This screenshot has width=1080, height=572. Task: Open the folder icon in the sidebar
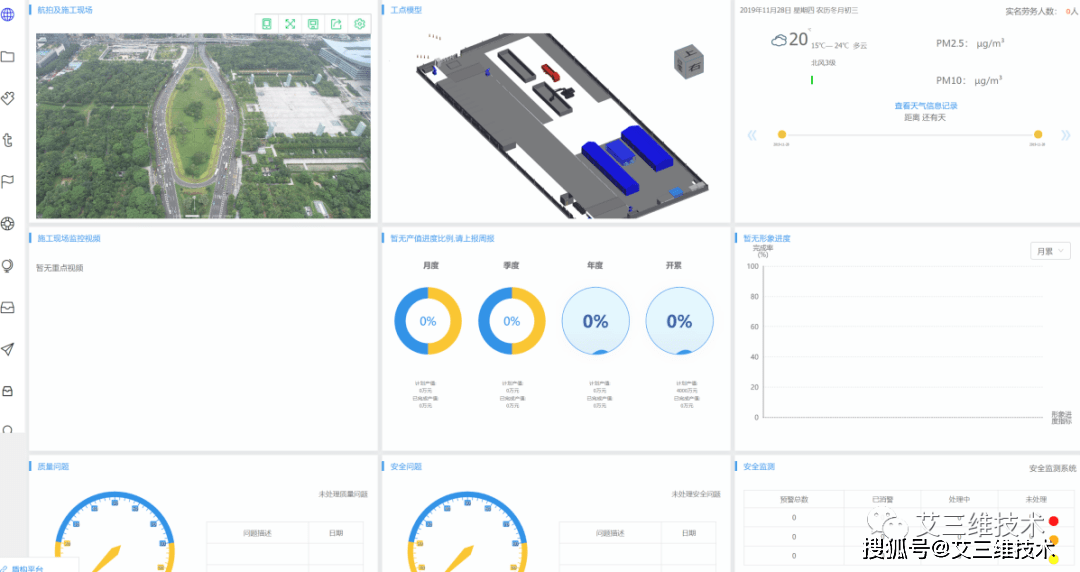(8, 57)
